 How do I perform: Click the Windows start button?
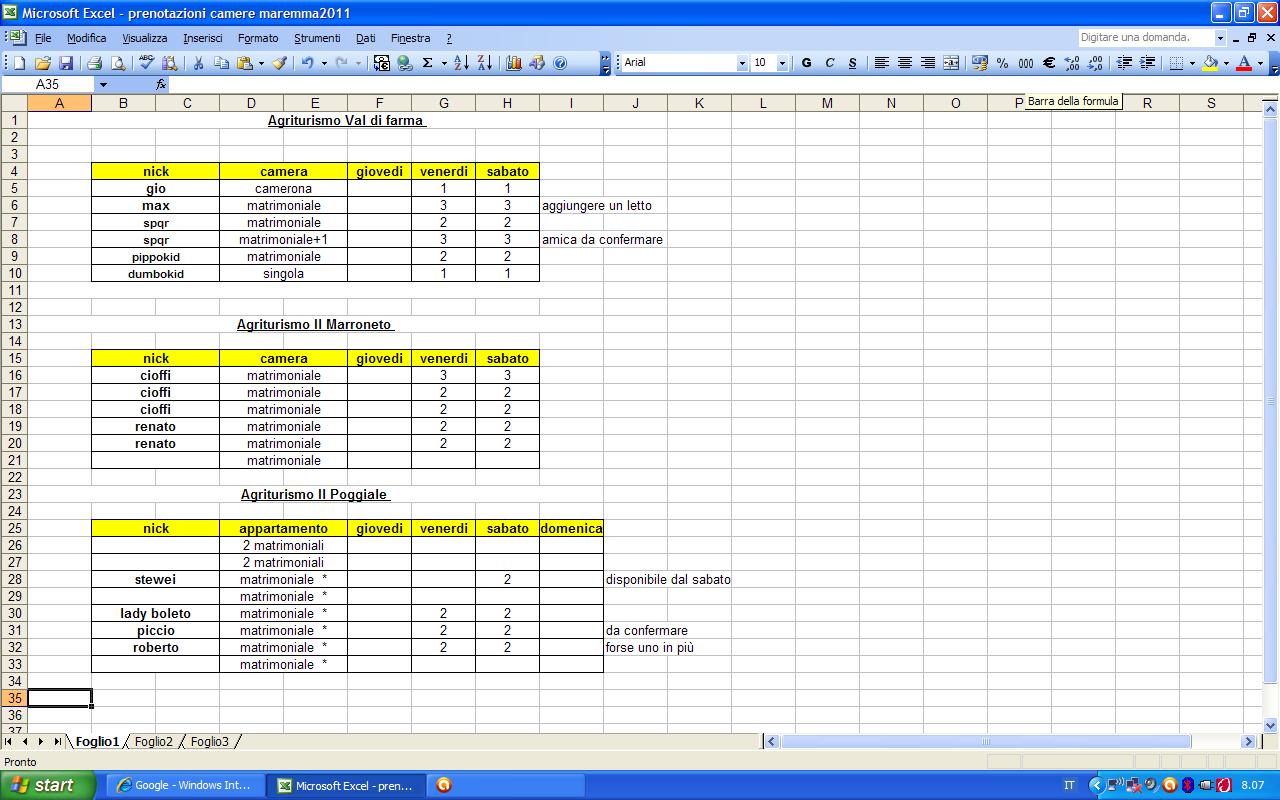[x=48, y=785]
